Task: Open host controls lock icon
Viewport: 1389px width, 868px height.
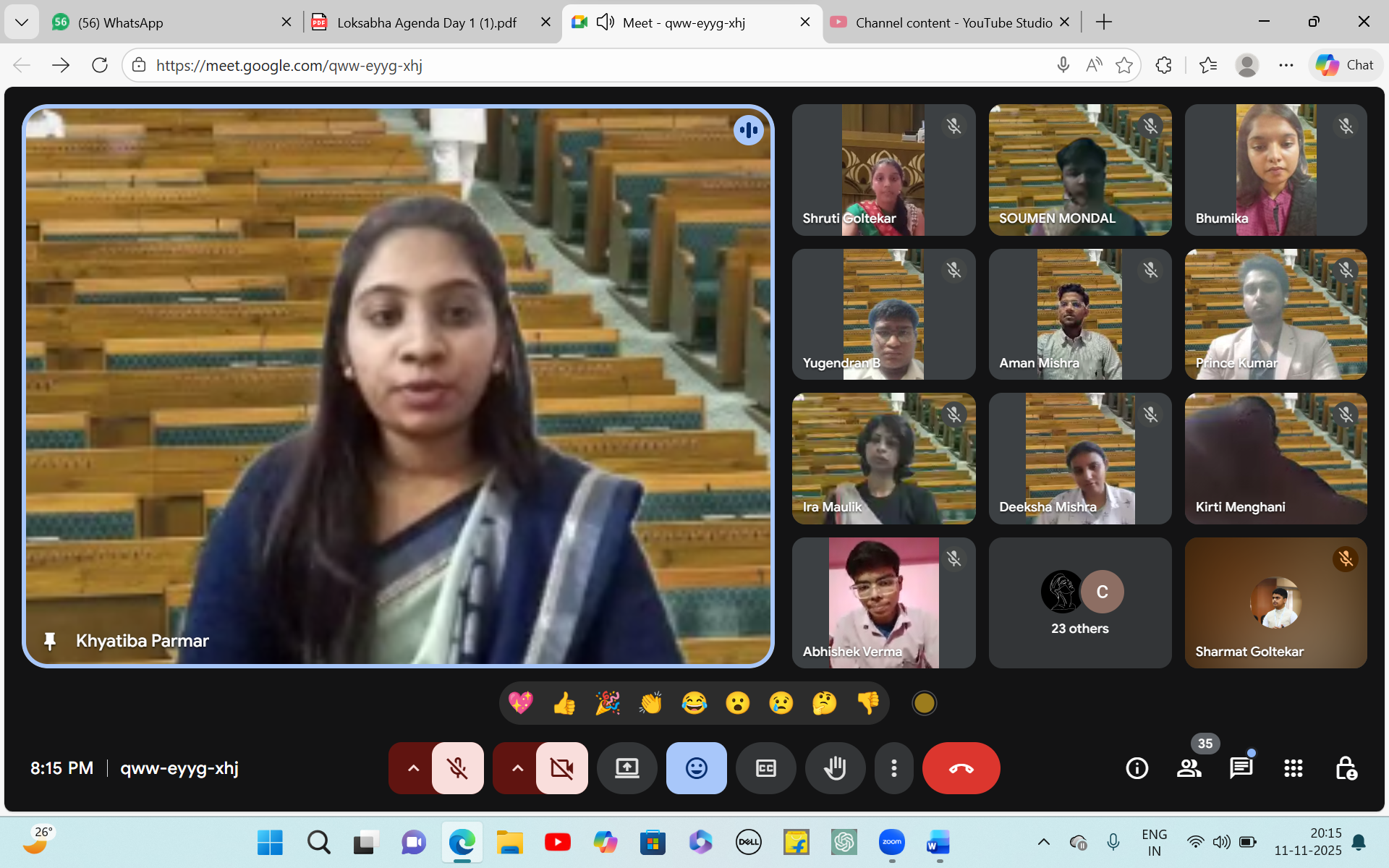Action: tap(1346, 768)
